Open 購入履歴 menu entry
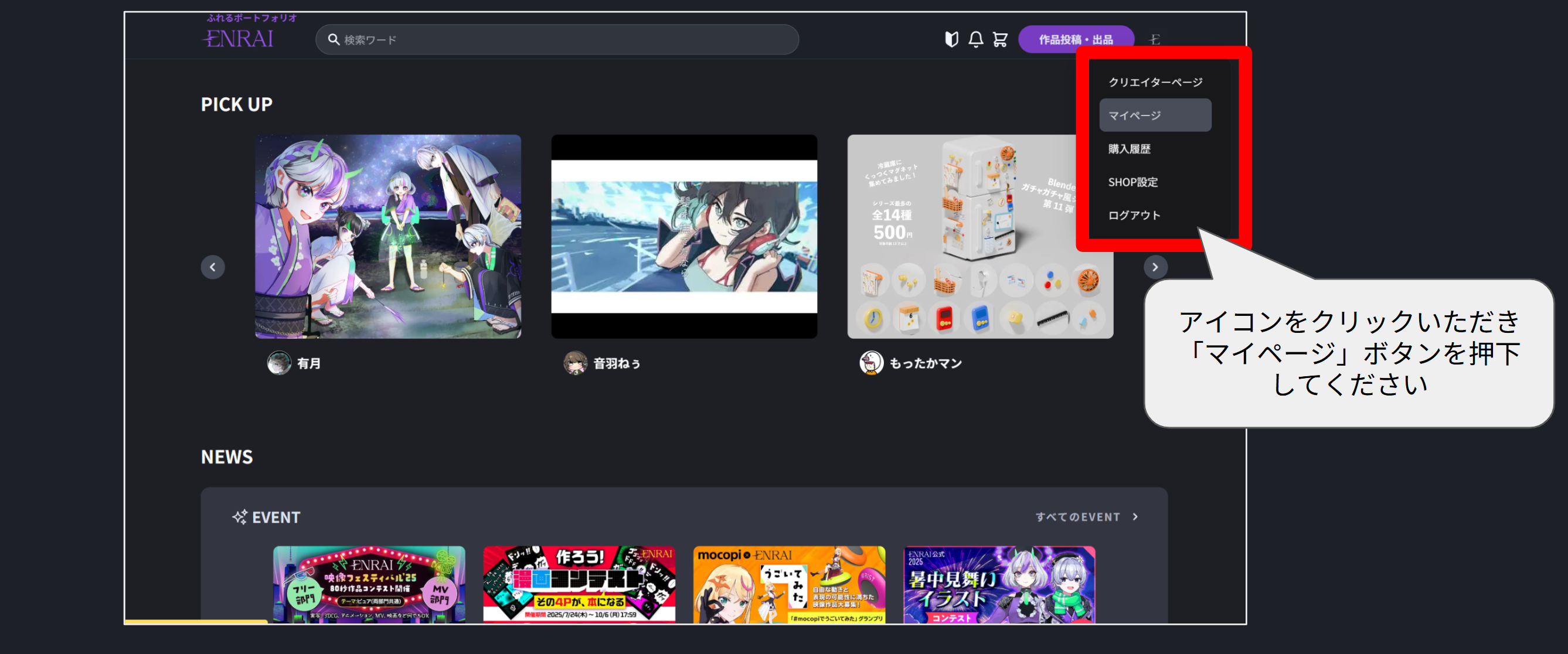1568x654 pixels. [1129, 149]
